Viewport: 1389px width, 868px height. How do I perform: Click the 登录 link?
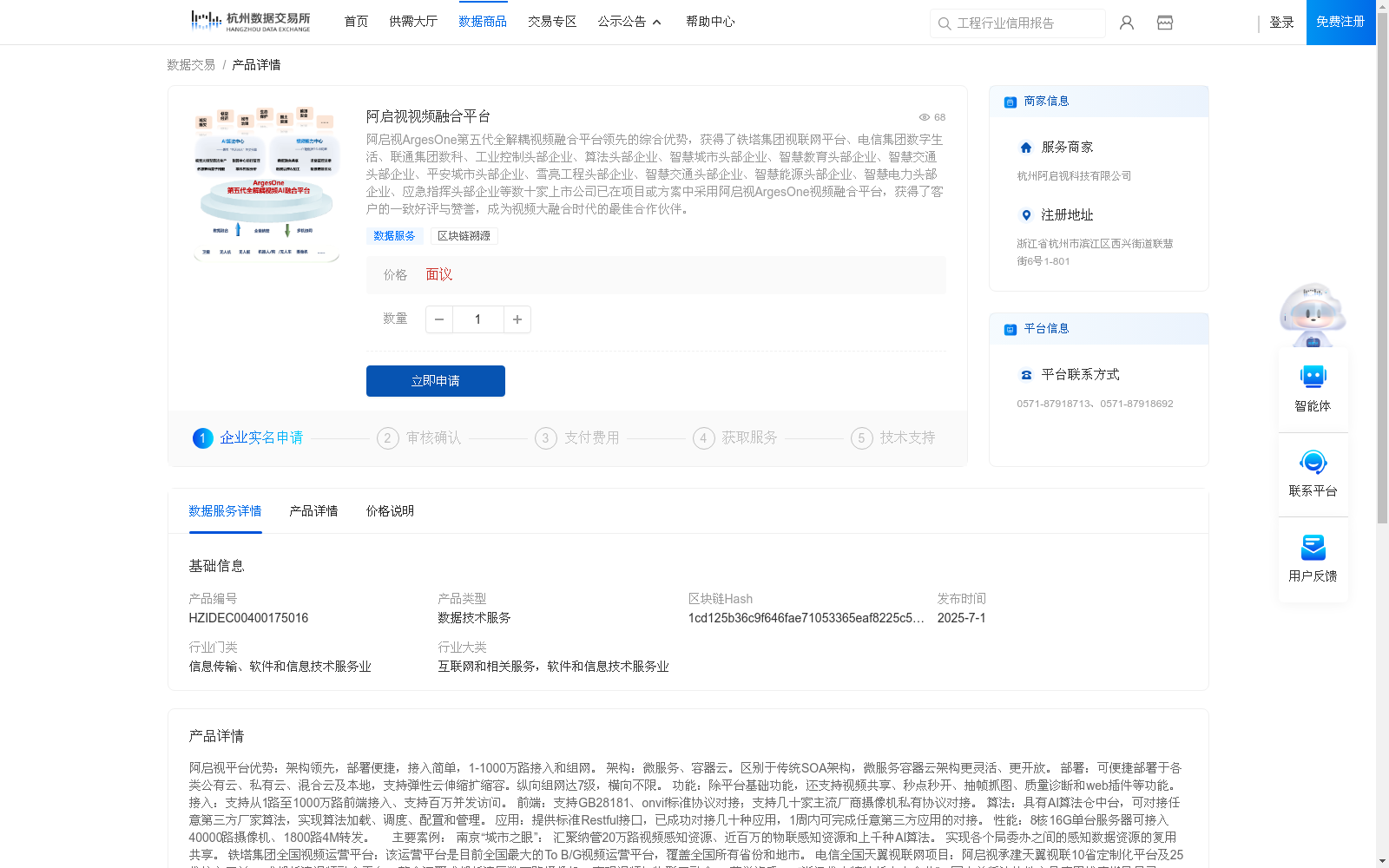point(1281,23)
